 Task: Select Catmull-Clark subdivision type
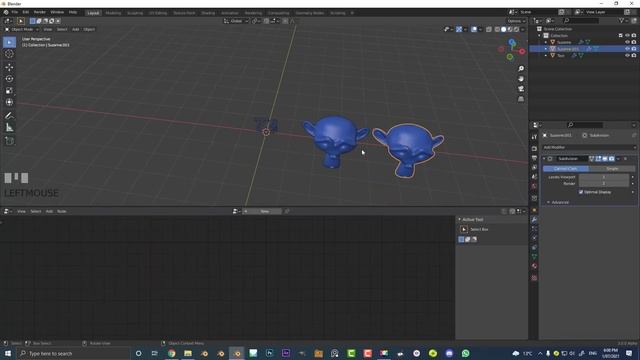click(566, 169)
